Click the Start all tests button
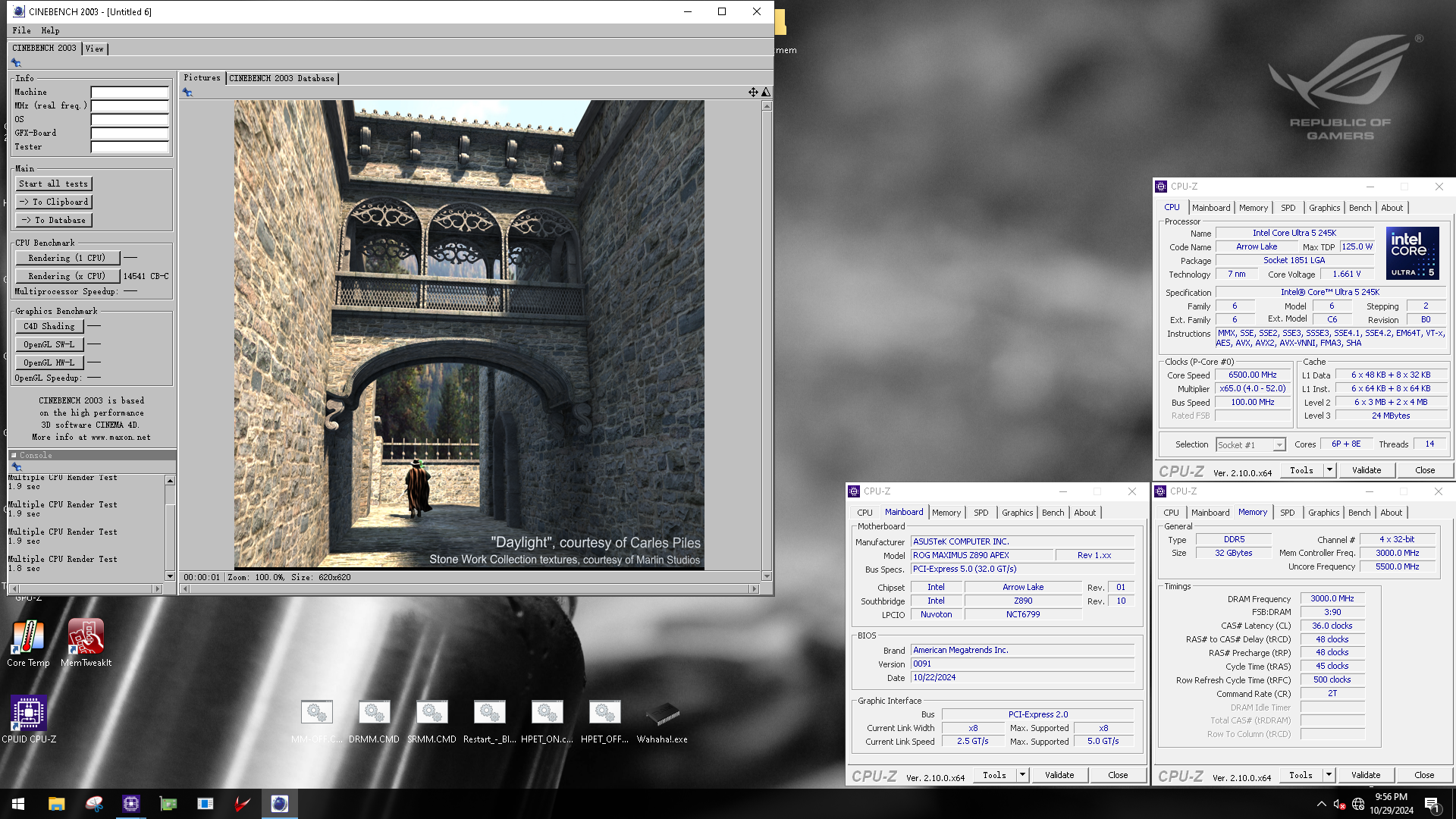The image size is (1456, 819). (53, 184)
